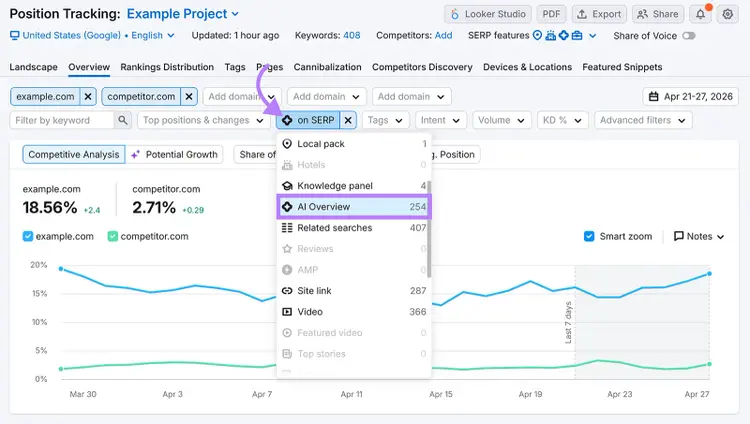The width and height of the screenshot is (750, 424).
Task: Open the United States (Google) English location selector
Action: point(92,35)
